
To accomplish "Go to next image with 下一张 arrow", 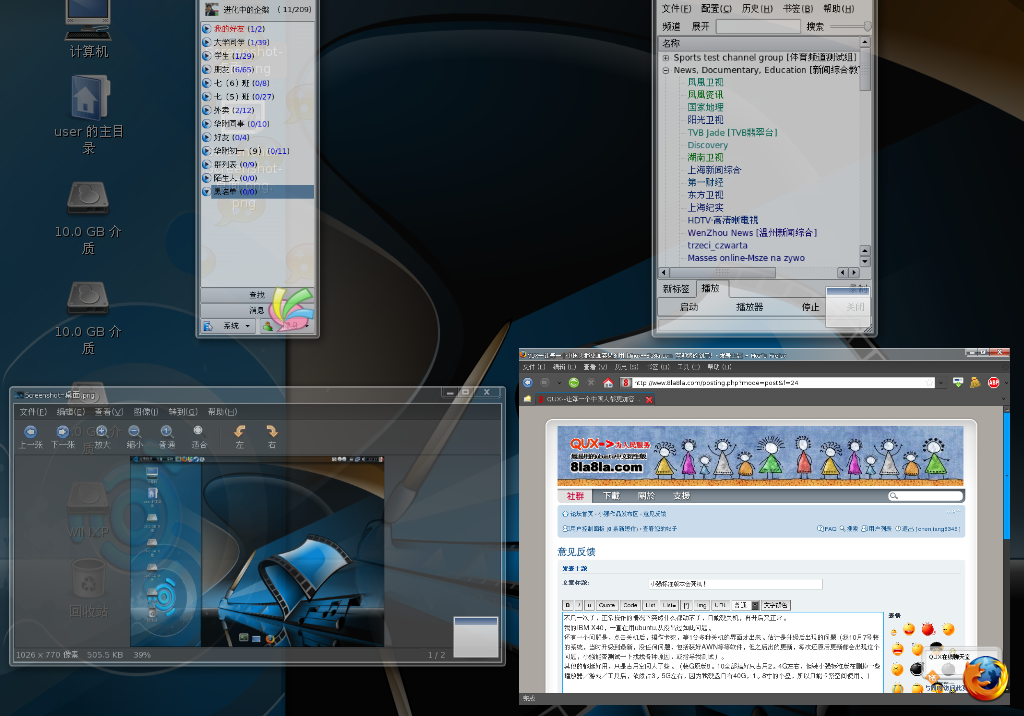I will (63, 432).
